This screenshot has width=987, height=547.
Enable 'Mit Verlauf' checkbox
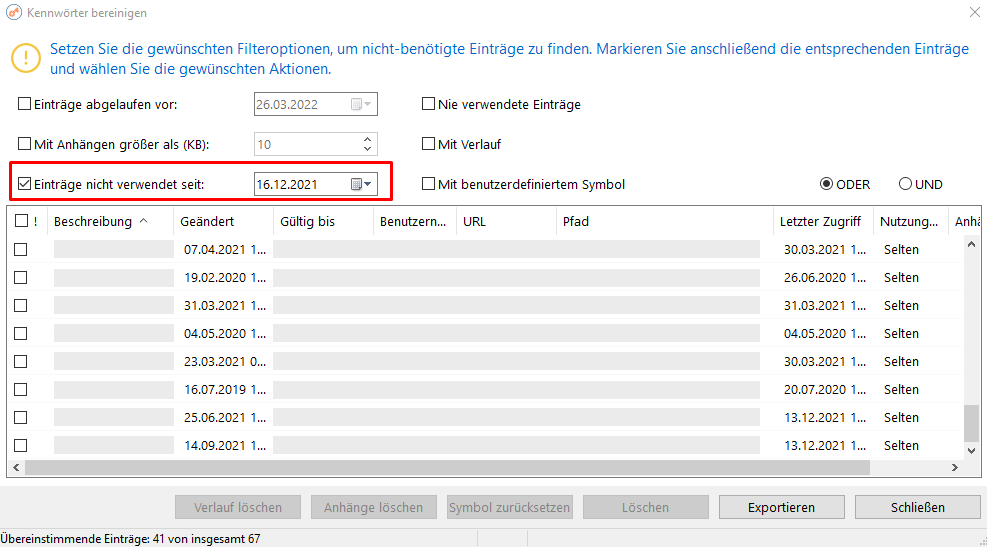click(x=429, y=144)
